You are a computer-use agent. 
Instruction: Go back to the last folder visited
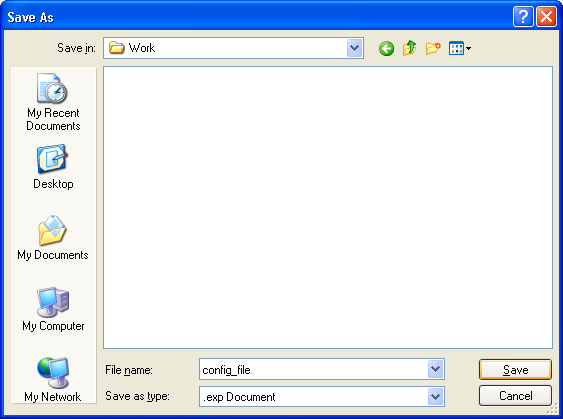[386, 48]
